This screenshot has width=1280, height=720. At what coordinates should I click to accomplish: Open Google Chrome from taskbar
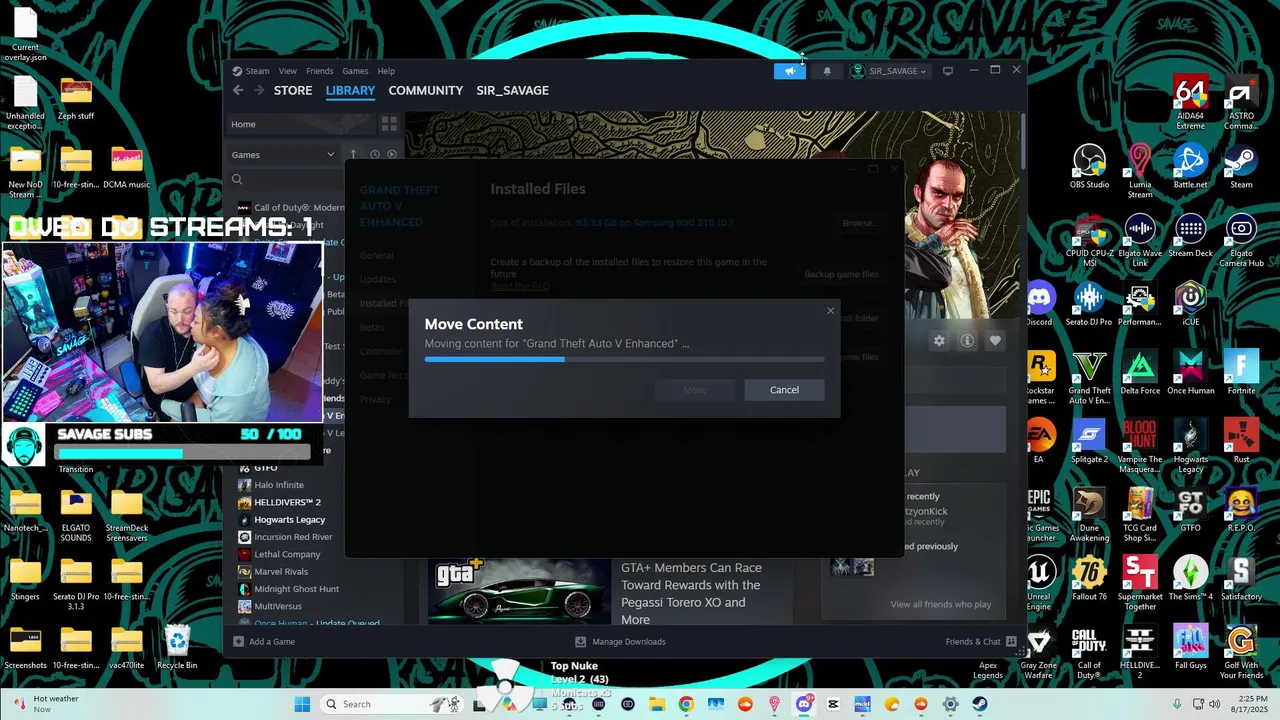coord(686,704)
